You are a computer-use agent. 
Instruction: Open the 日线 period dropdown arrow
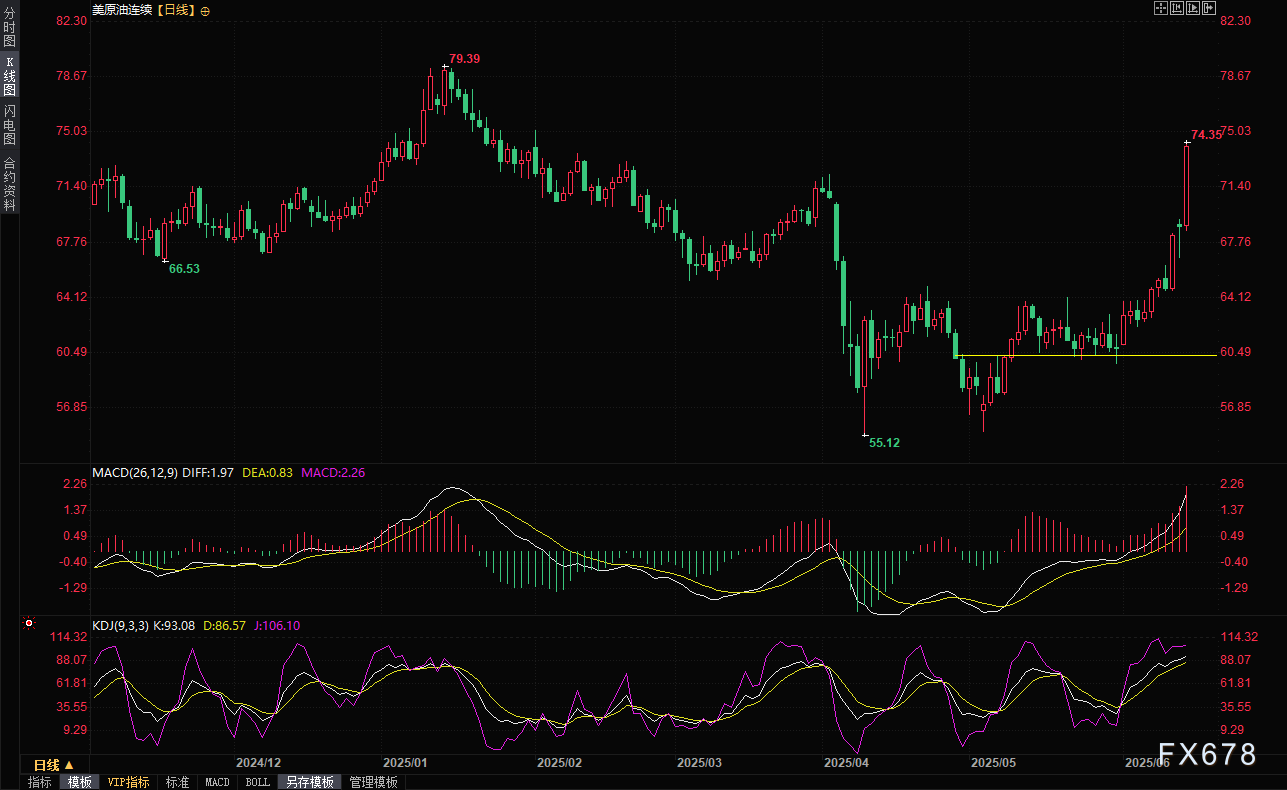point(69,765)
